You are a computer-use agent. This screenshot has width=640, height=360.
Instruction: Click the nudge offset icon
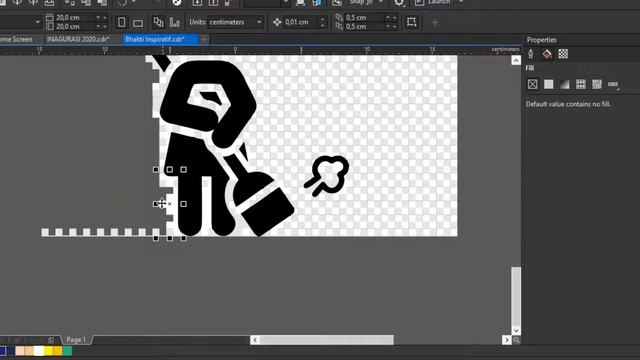coord(277,22)
